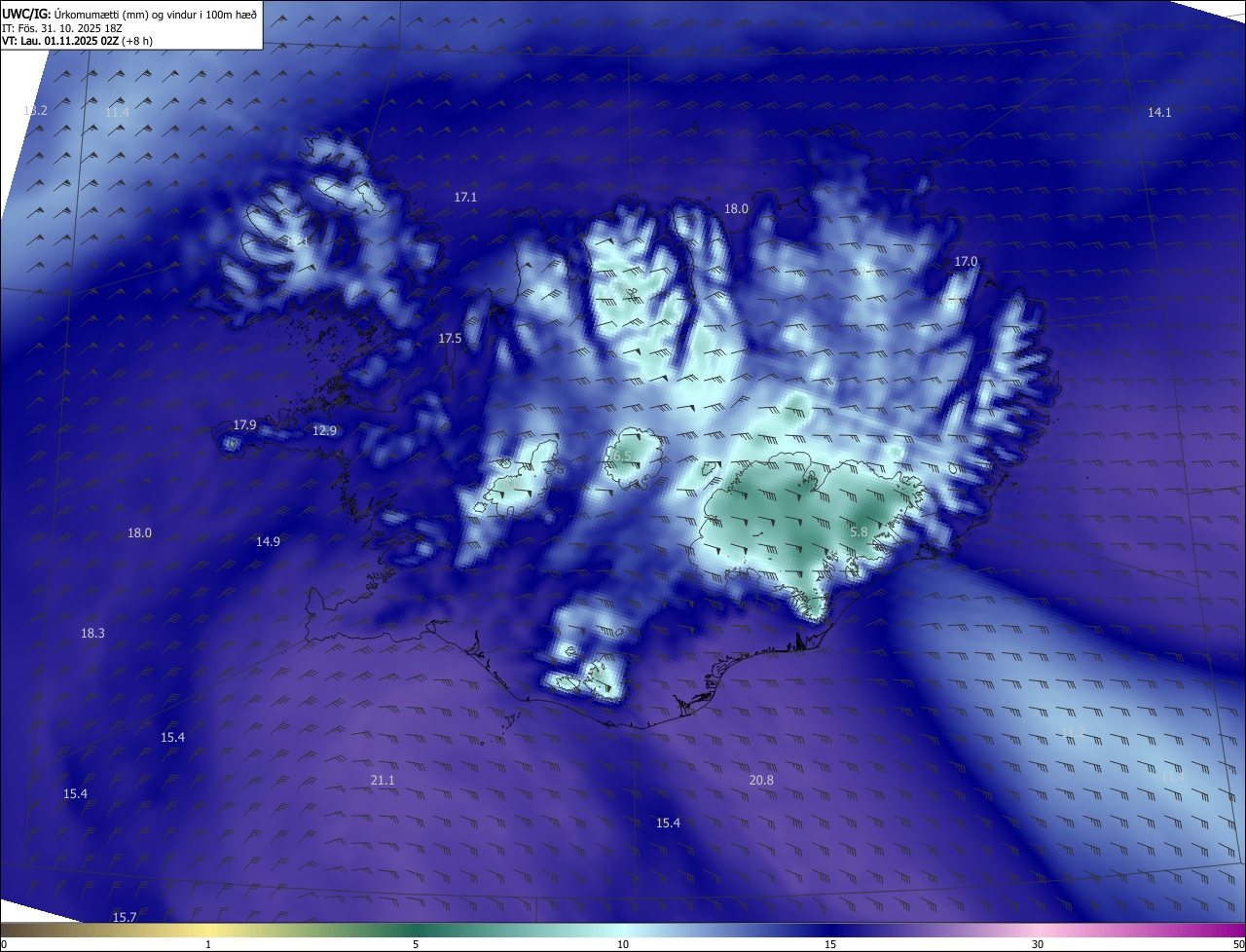Click the 20.8 value label

click(761, 781)
